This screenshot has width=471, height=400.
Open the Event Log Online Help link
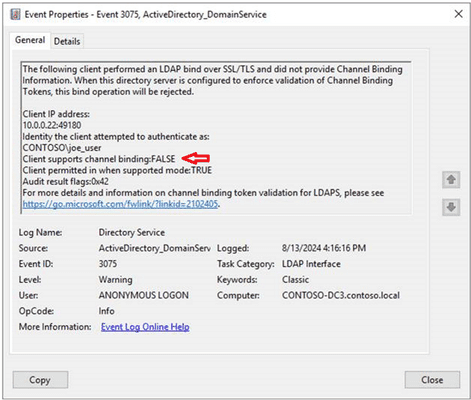[x=145, y=327]
